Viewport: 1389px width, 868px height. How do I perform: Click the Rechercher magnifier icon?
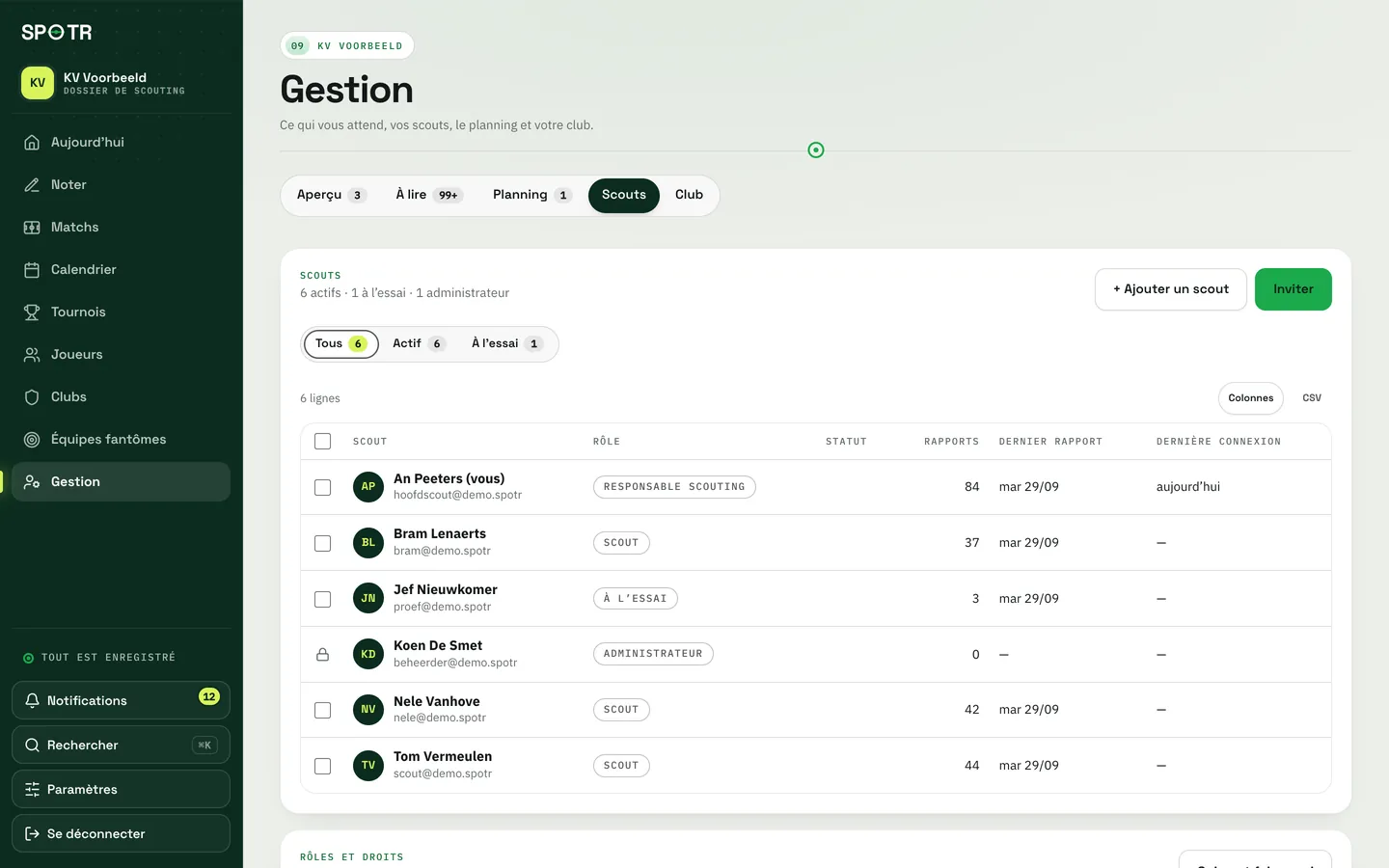click(32, 745)
